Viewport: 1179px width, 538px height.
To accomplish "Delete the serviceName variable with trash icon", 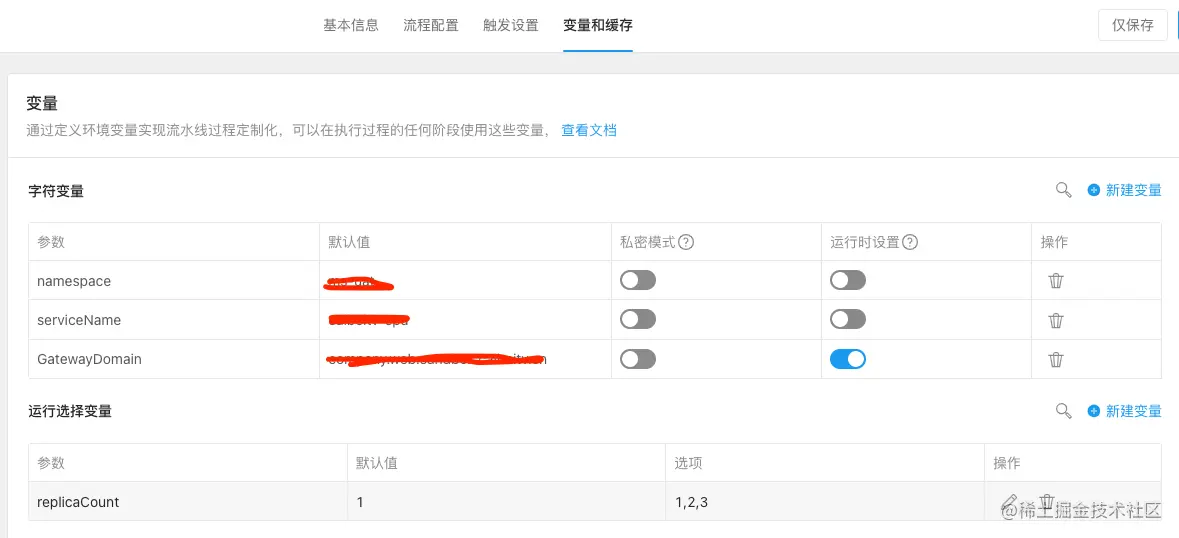I will pos(1056,320).
